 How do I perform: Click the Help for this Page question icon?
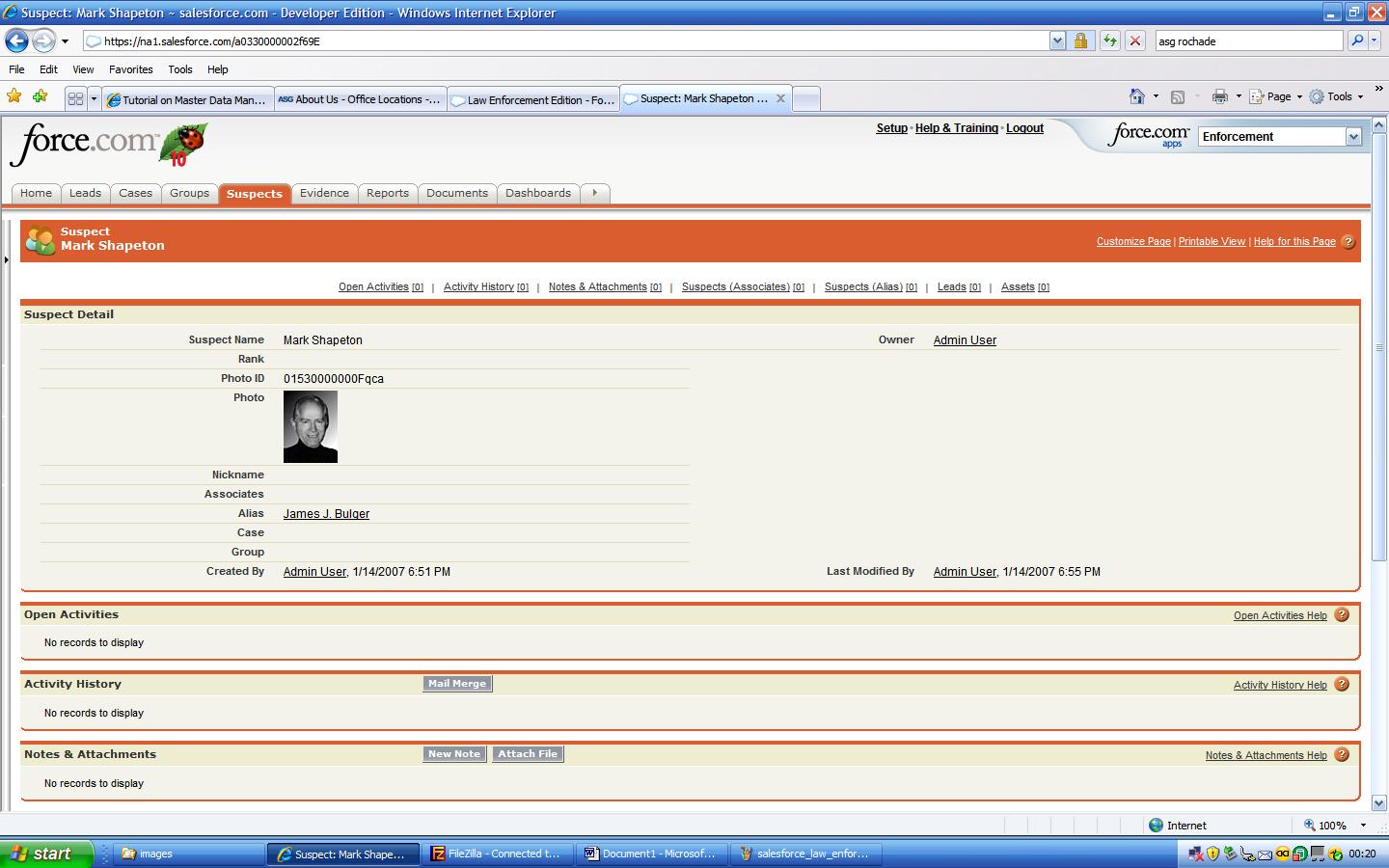coord(1348,242)
